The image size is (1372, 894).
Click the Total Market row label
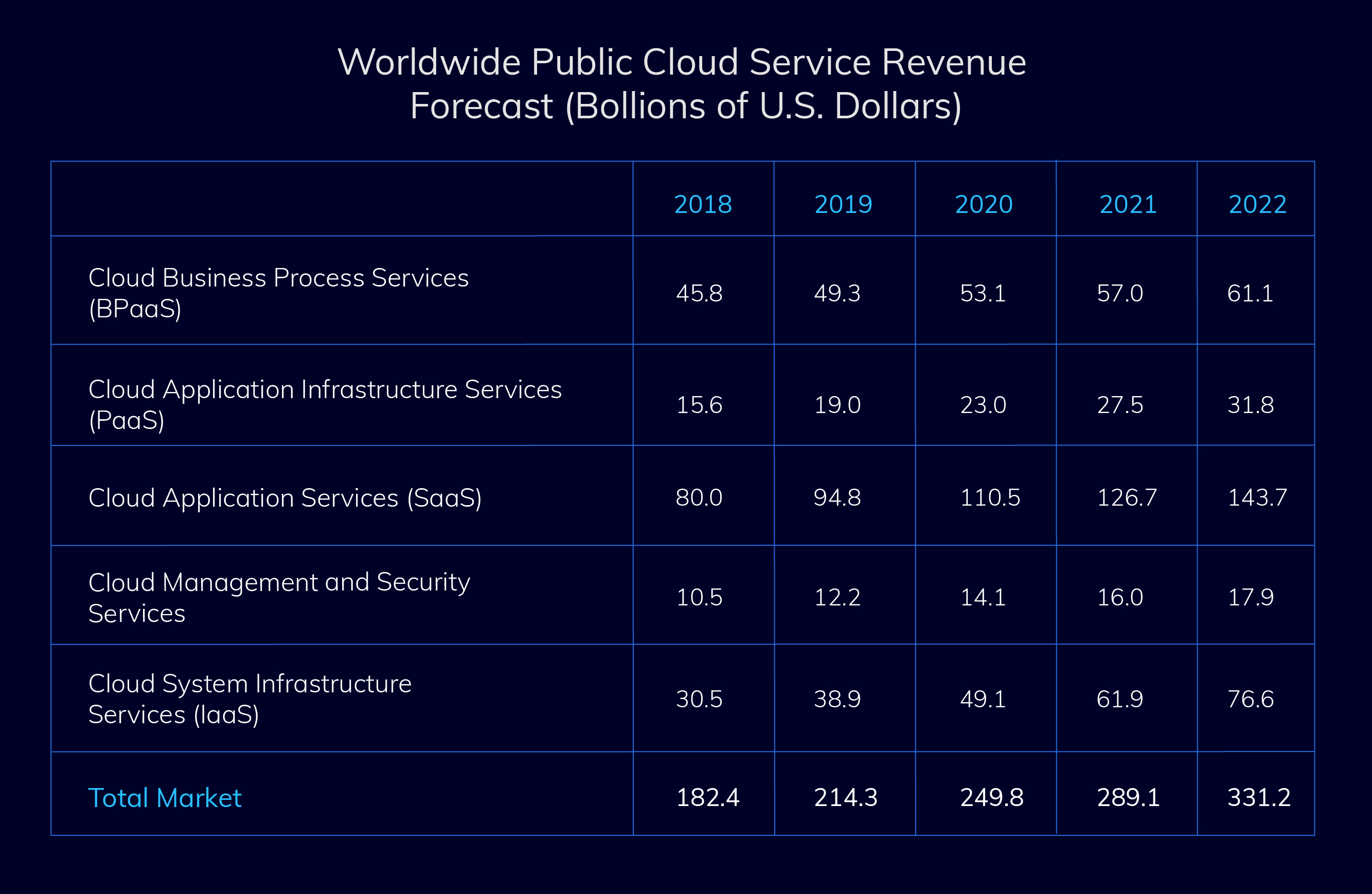(x=164, y=798)
